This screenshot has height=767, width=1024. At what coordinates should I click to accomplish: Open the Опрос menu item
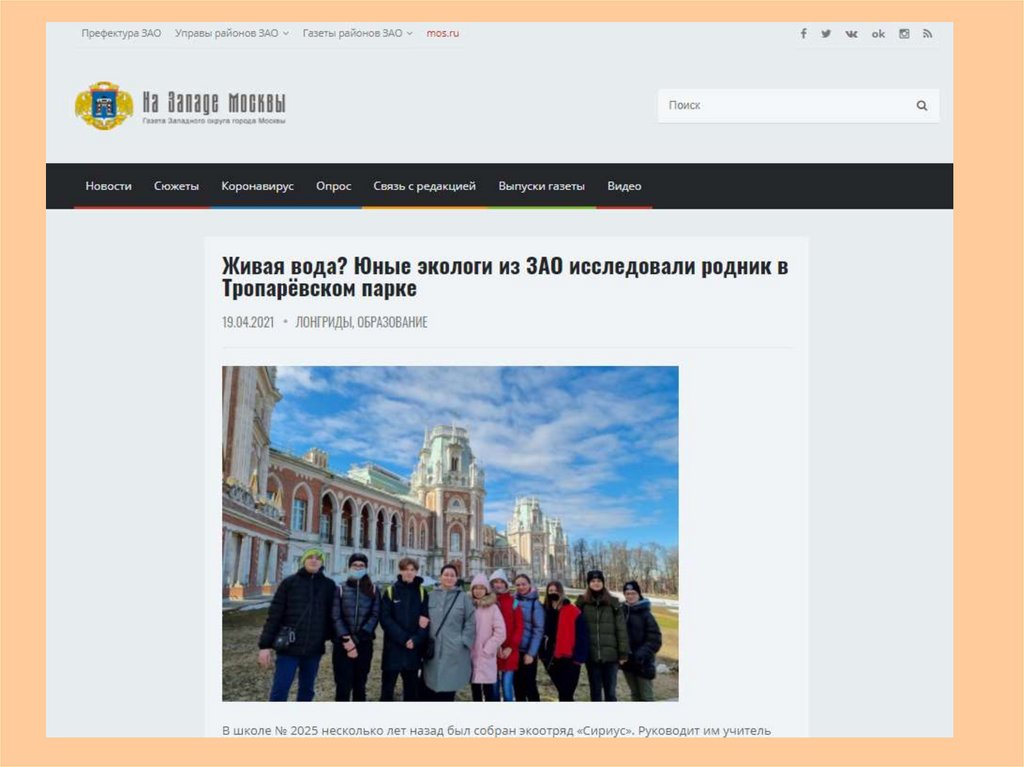pyautogui.click(x=334, y=186)
